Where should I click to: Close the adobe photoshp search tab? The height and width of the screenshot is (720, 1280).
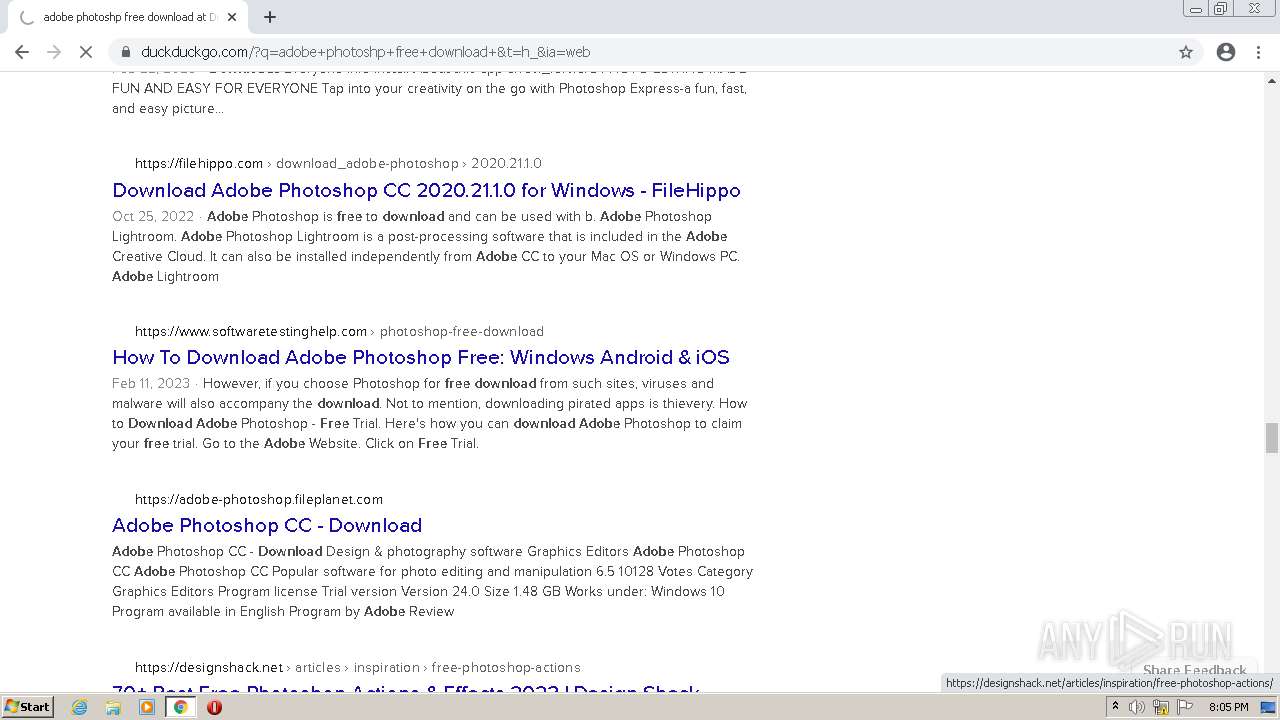pos(232,17)
